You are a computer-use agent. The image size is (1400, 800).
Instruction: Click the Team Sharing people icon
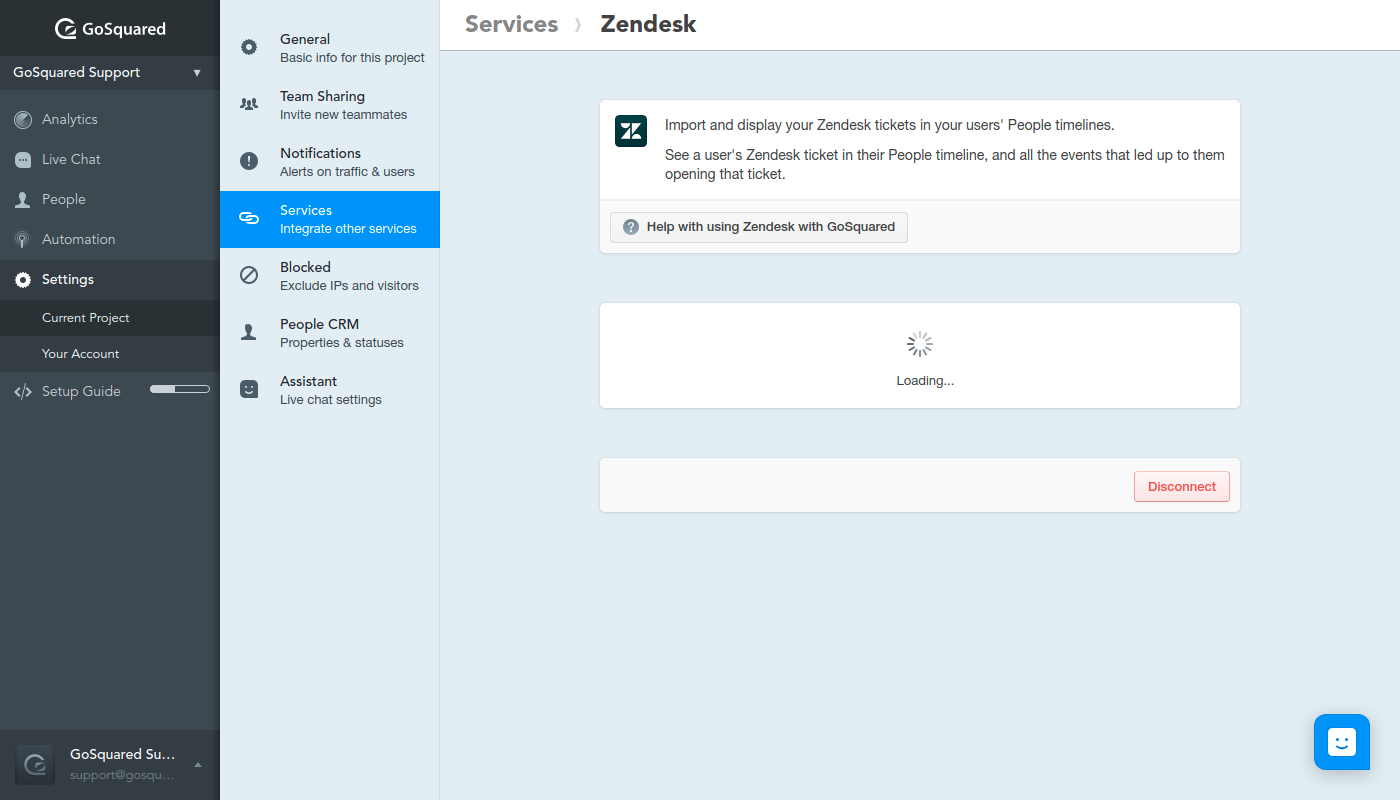(249, 104)
